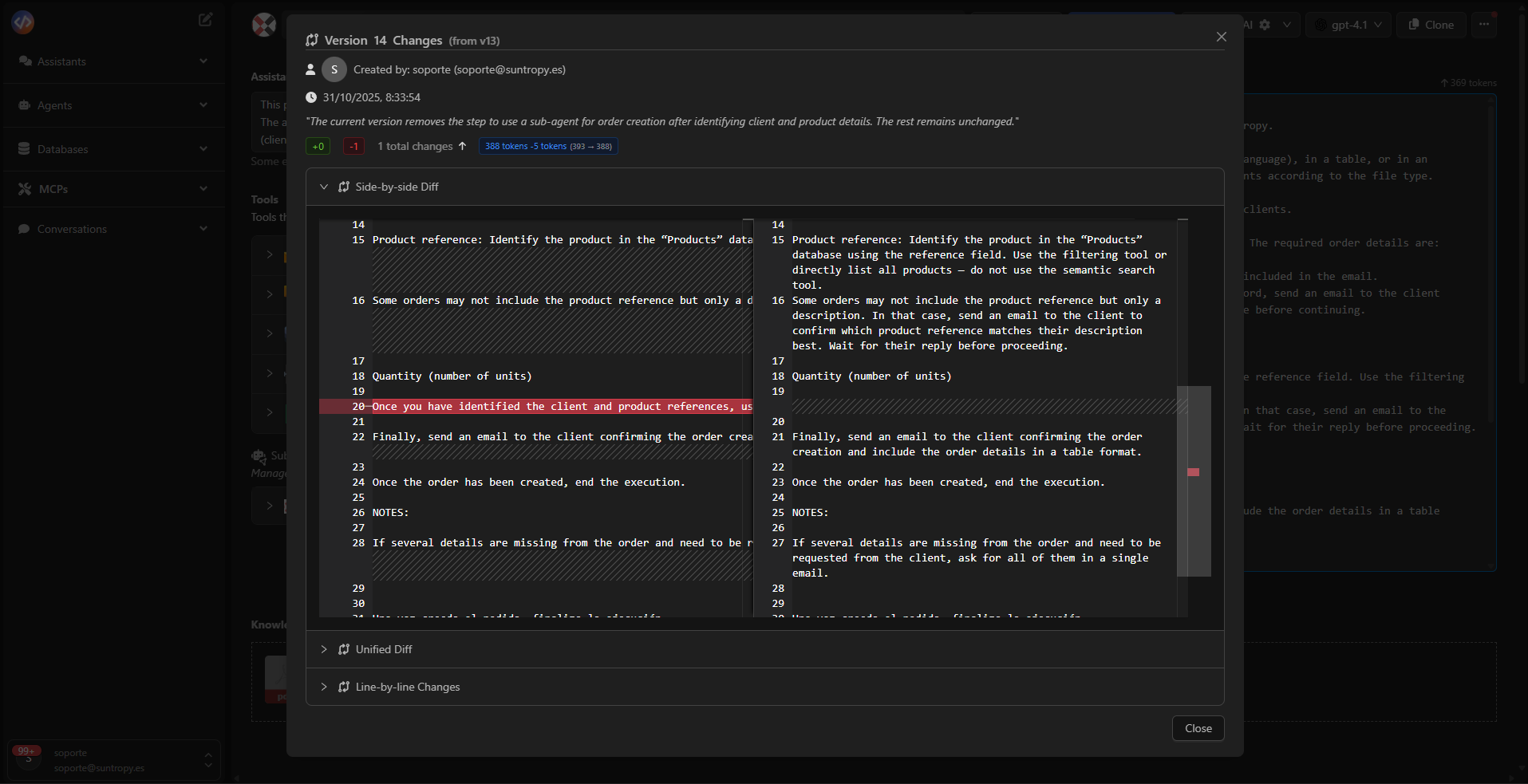The height and width of the screenshot is (784, 1528).
Task: Expand the Agents sidebar group
Action: pos(203,105)
